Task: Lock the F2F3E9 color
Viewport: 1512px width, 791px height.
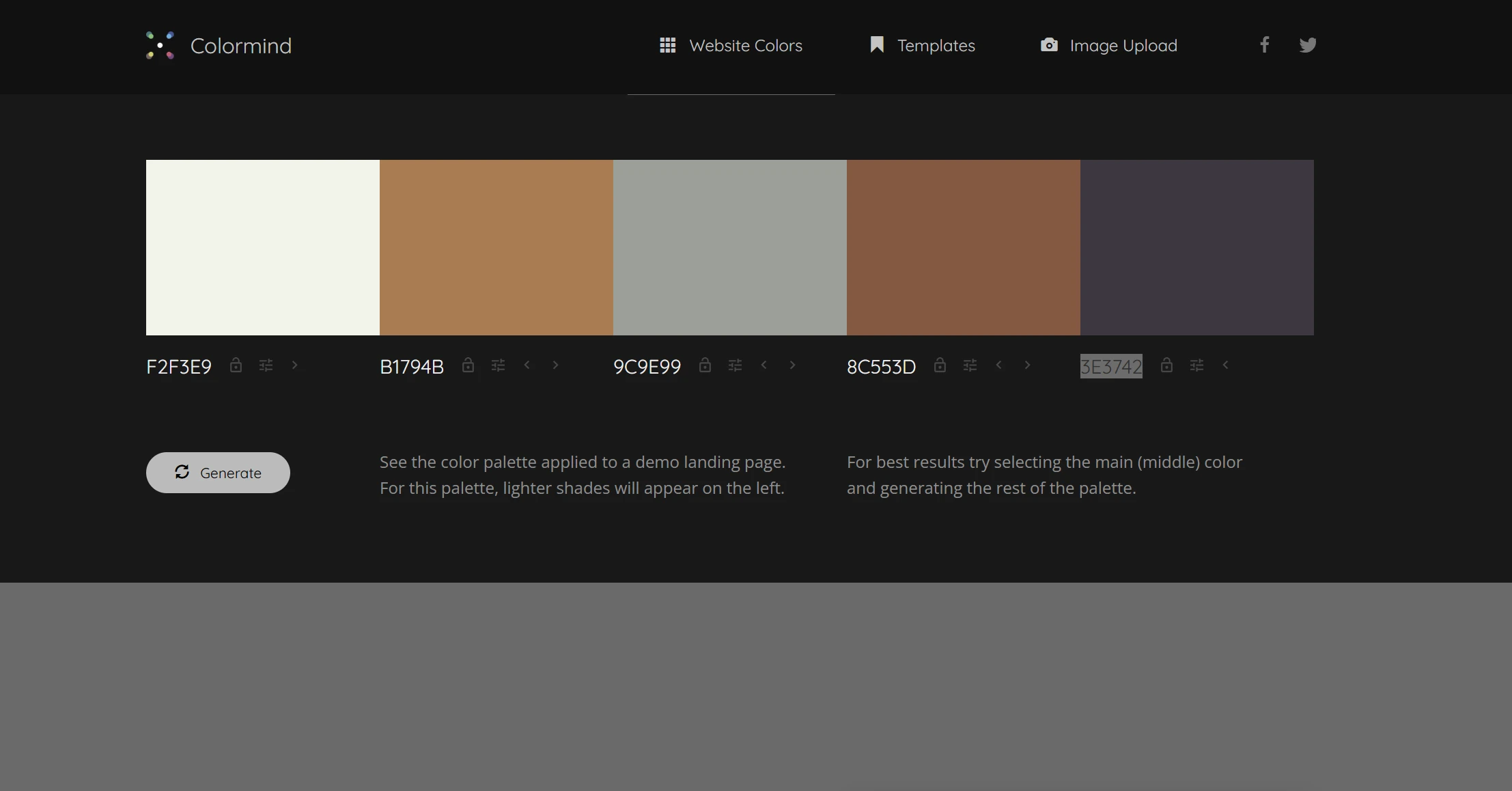Action: pos(236,365)
